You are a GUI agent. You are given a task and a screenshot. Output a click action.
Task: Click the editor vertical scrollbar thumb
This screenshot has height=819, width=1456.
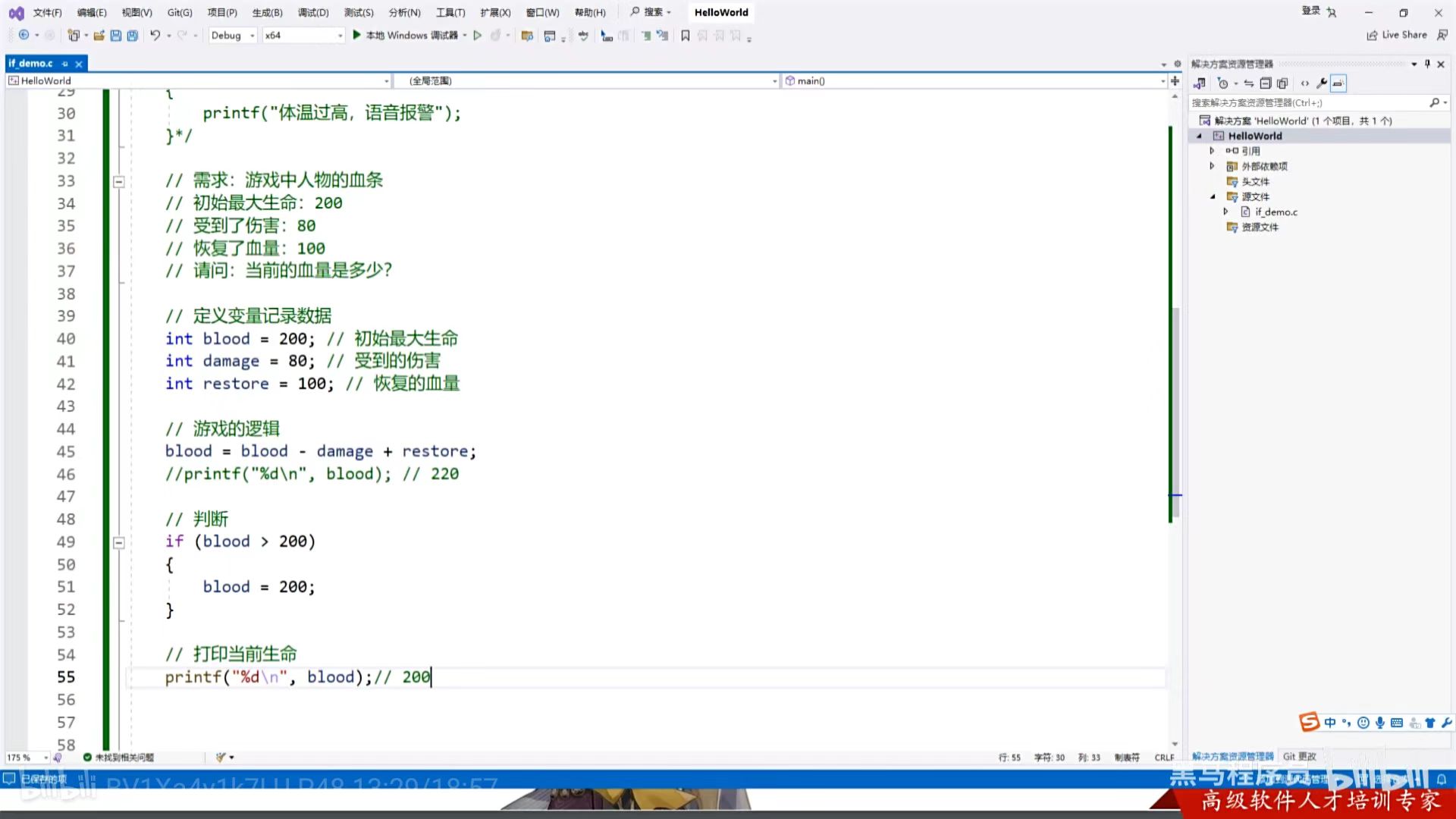[x=1175, y=413]
